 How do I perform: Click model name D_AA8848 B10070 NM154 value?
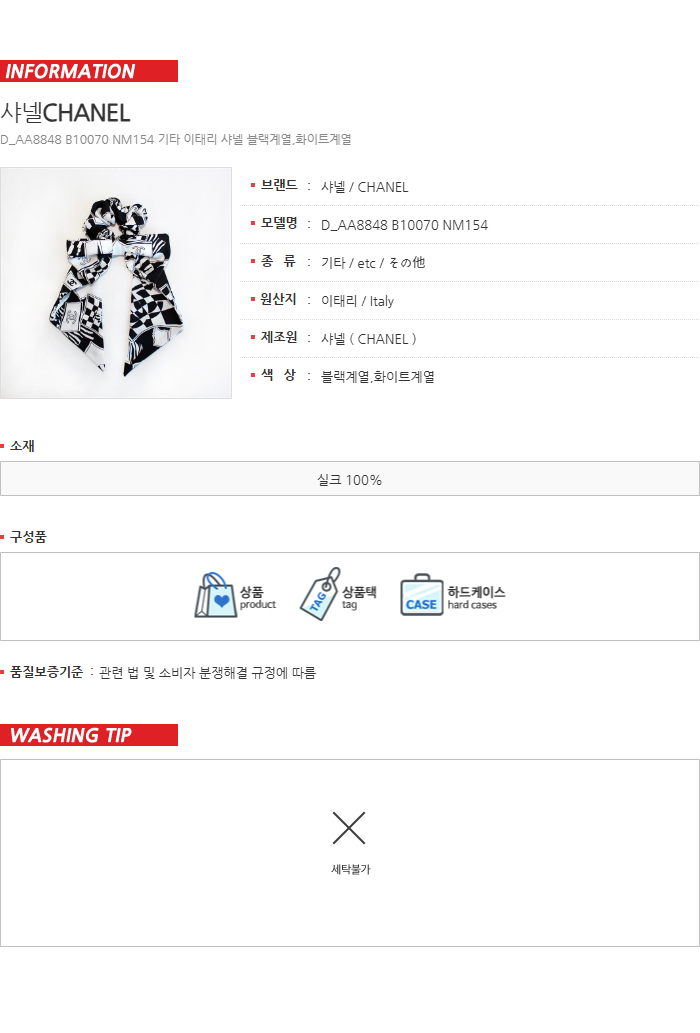click(404, 225)
